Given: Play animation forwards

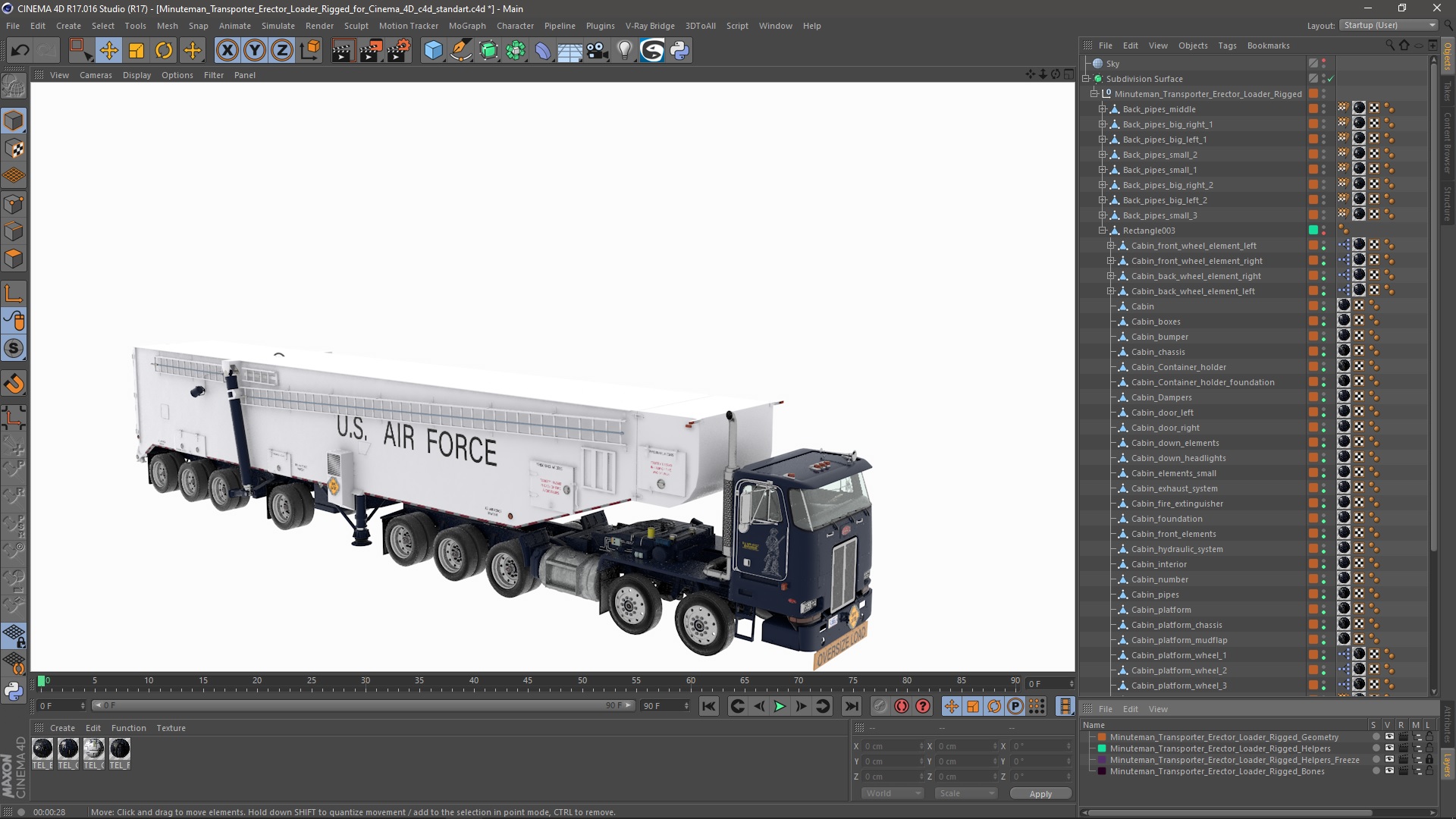Looking at the screenshot, I should 780,706.
